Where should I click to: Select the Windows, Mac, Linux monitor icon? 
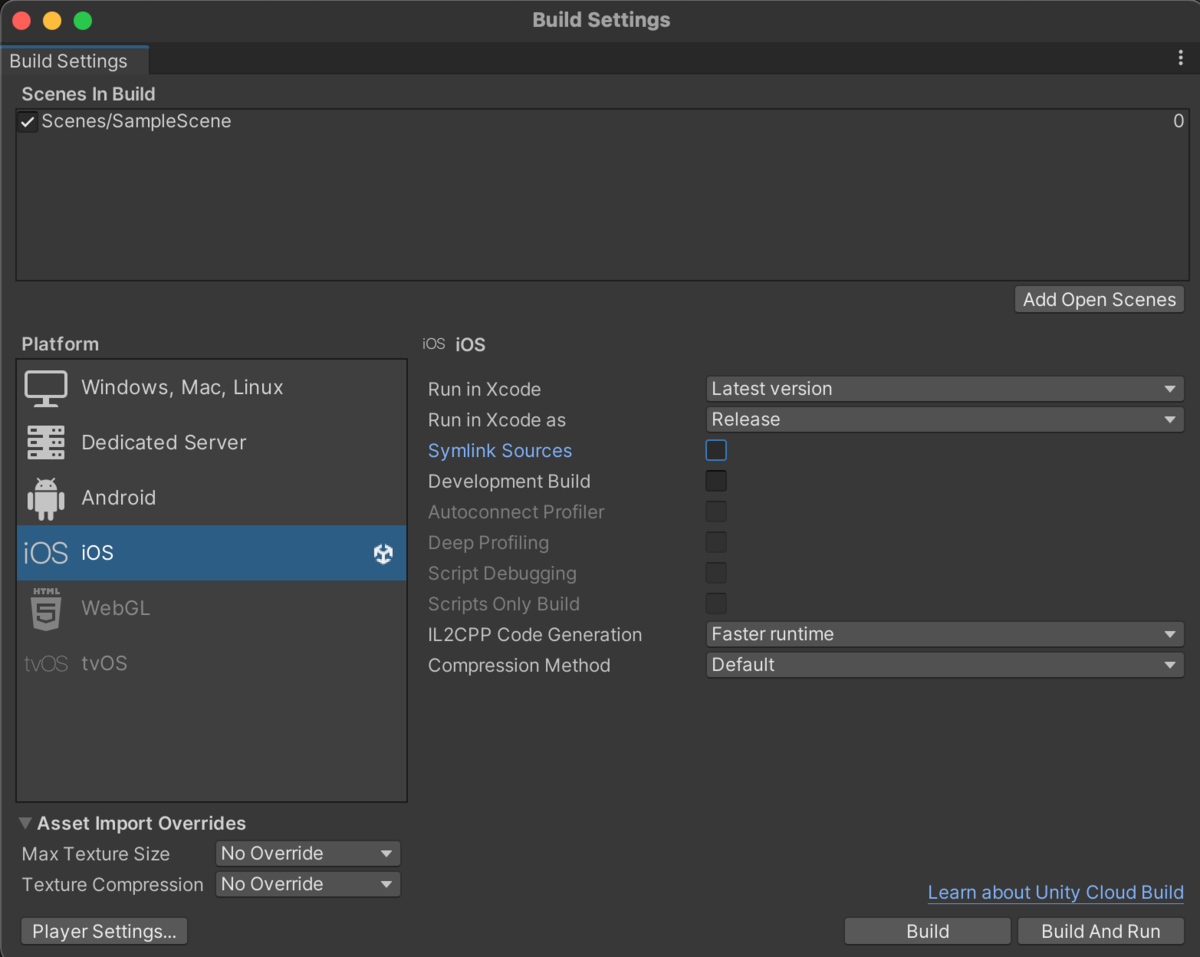pyautogui.click(x=46, y=388)
